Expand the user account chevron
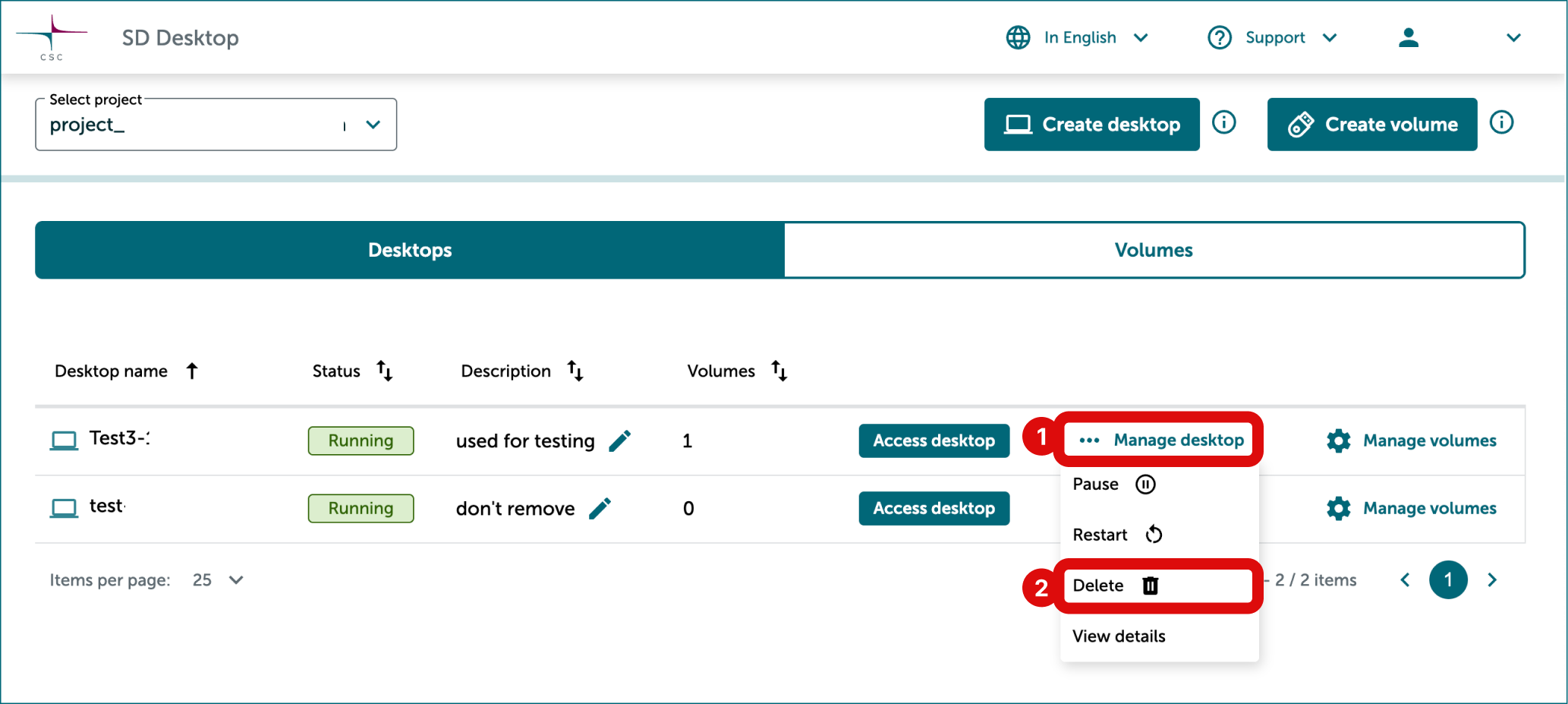Screen dimensions: 1568x704 (1514, 37)
